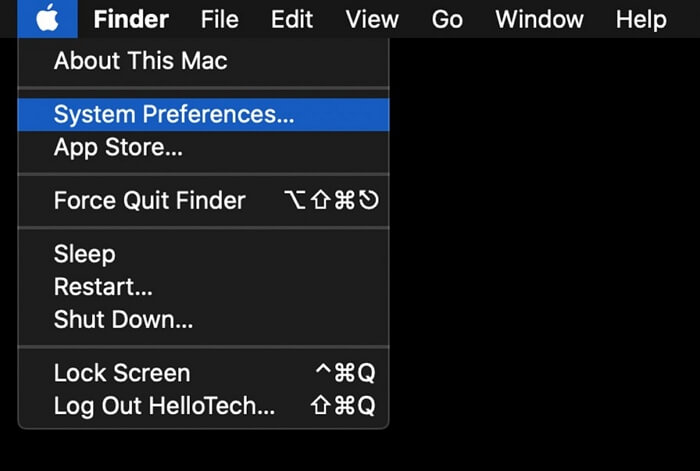Open the Help menu
The image size is (700, 471).
click(x=640, y=19)
